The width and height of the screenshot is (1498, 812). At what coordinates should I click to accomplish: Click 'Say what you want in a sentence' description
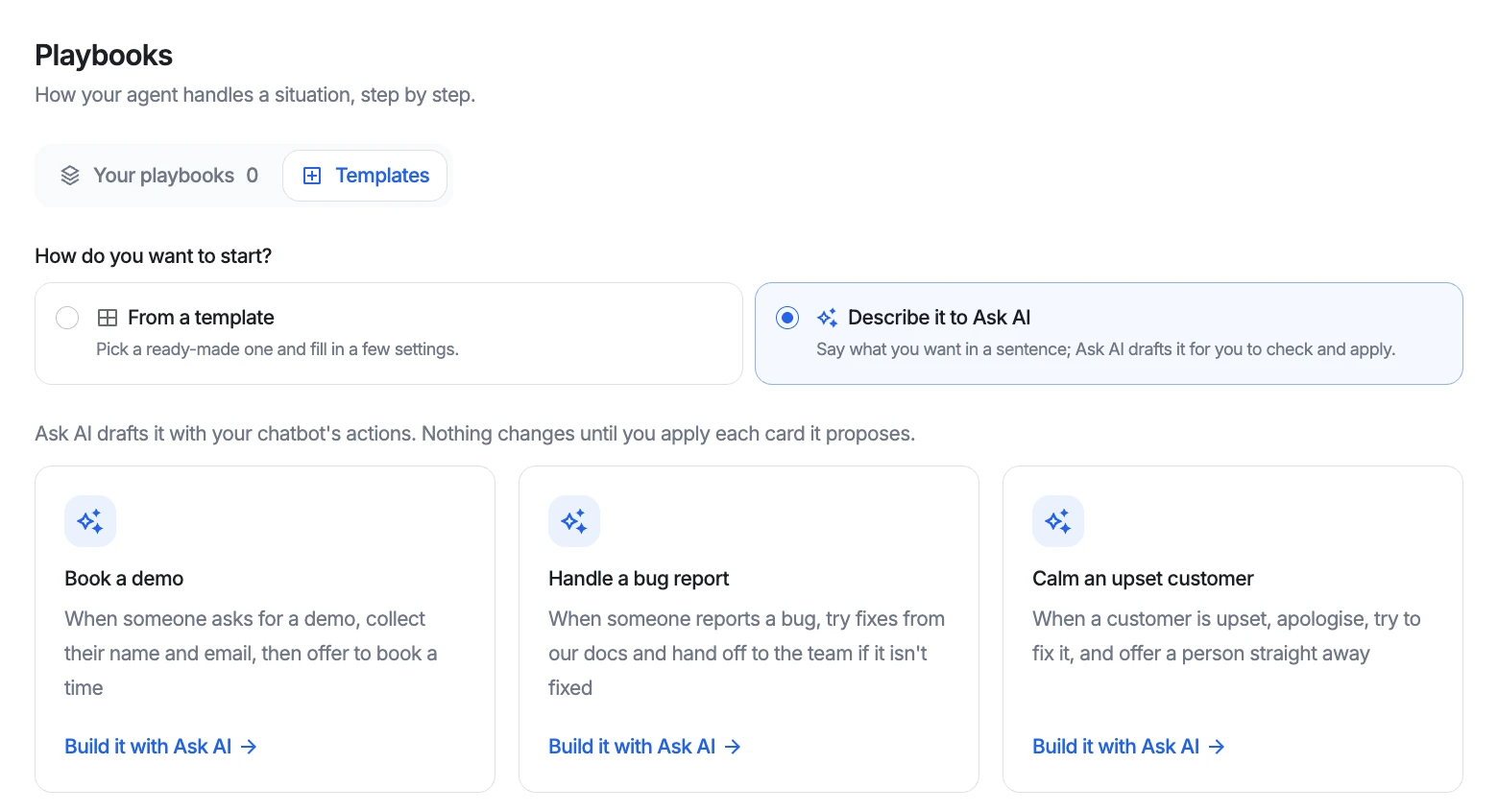tap(1105, 349)
